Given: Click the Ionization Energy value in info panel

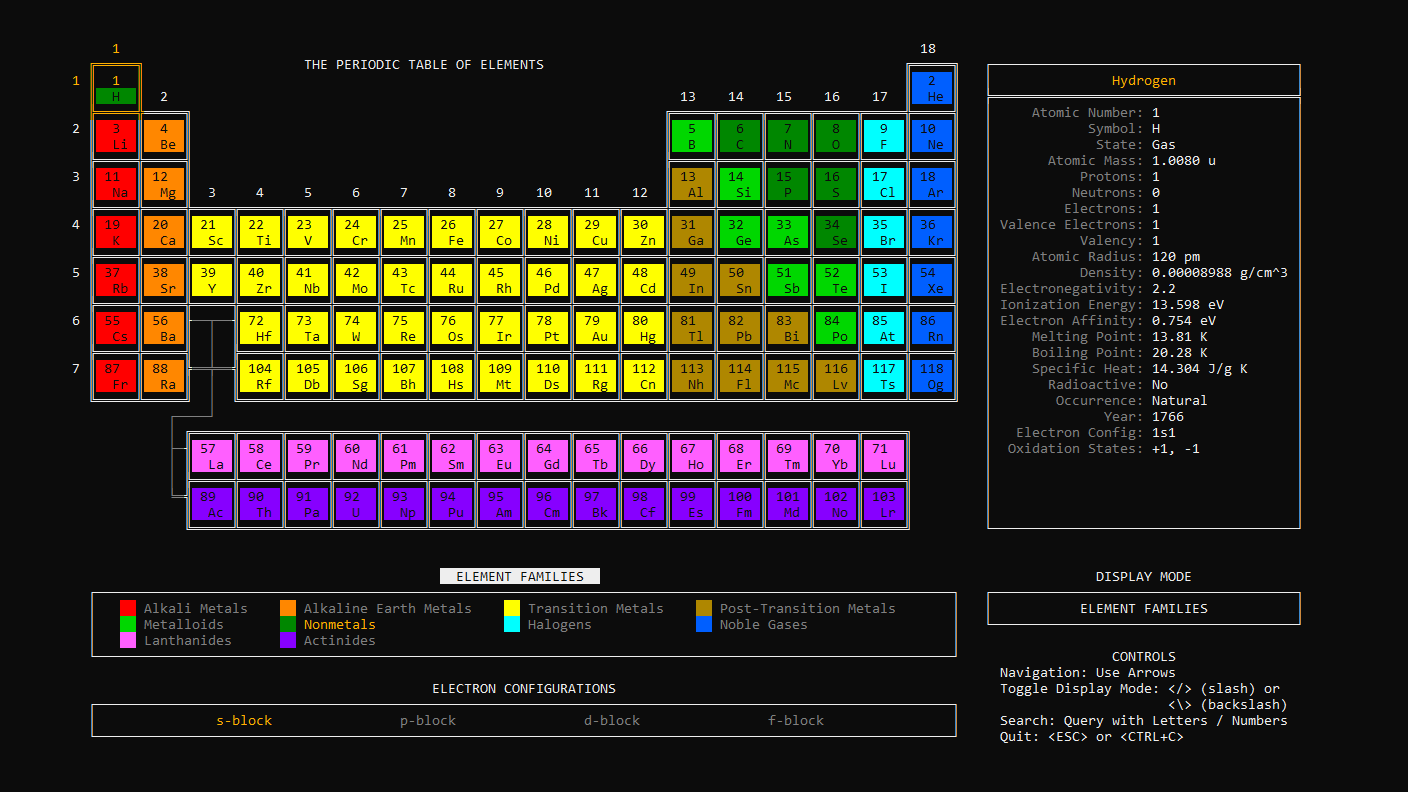Looking at the screenshot, I should point(1190,304).
